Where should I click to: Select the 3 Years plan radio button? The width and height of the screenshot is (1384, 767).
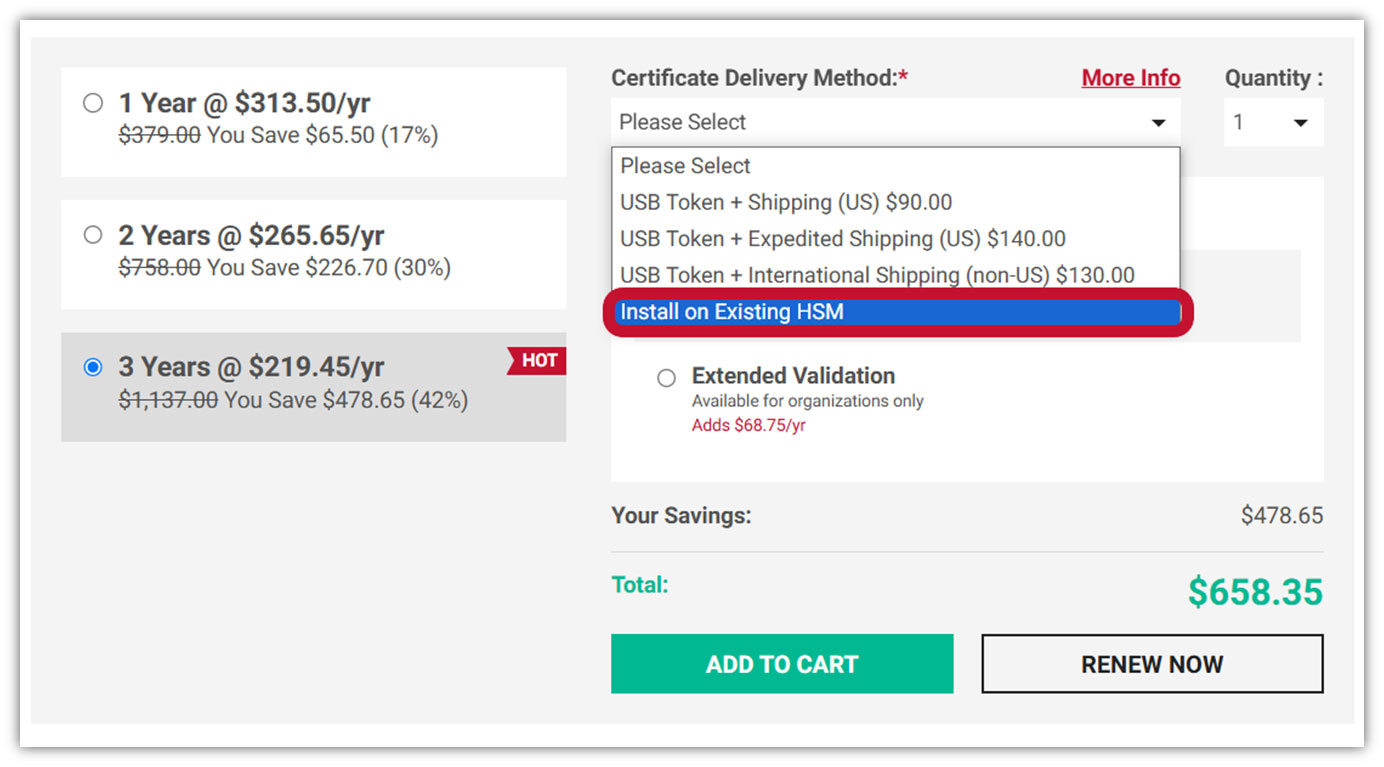tap(93, 367)
